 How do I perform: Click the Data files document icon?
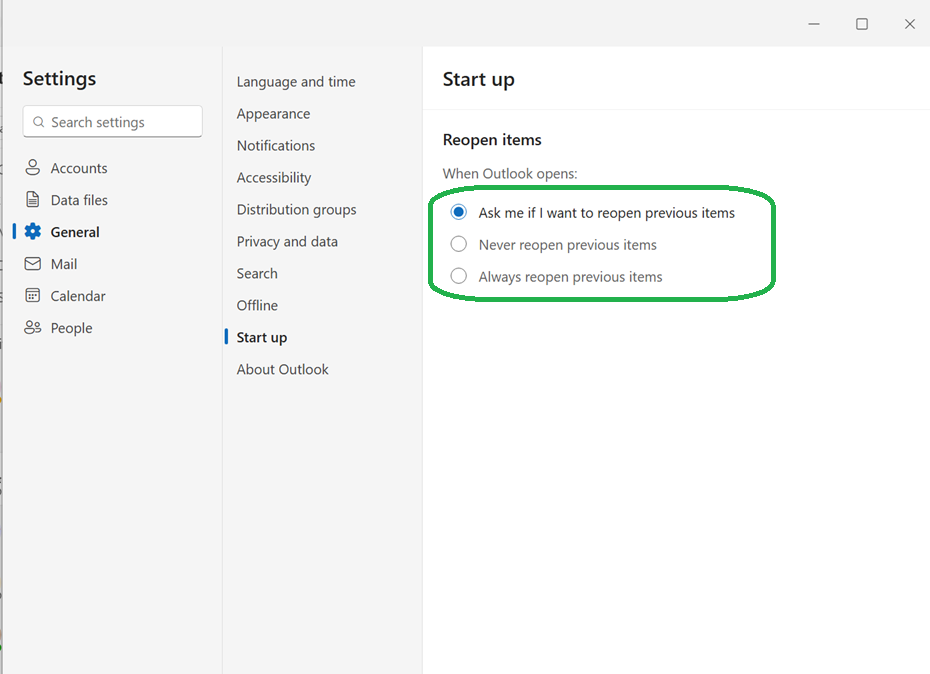33,199
